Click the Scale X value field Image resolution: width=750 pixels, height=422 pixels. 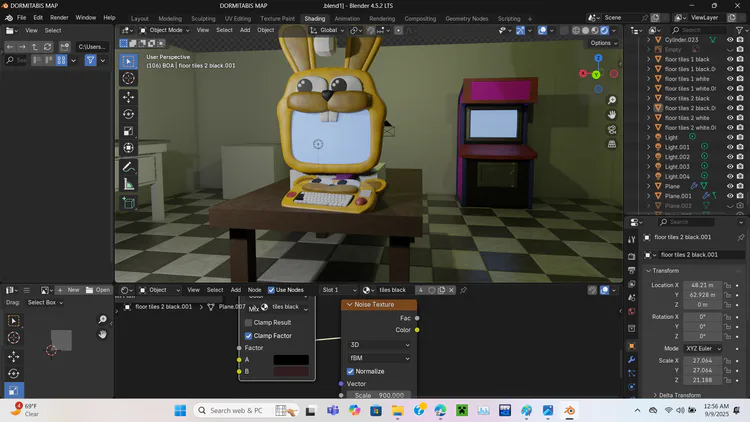coord(702,361)
